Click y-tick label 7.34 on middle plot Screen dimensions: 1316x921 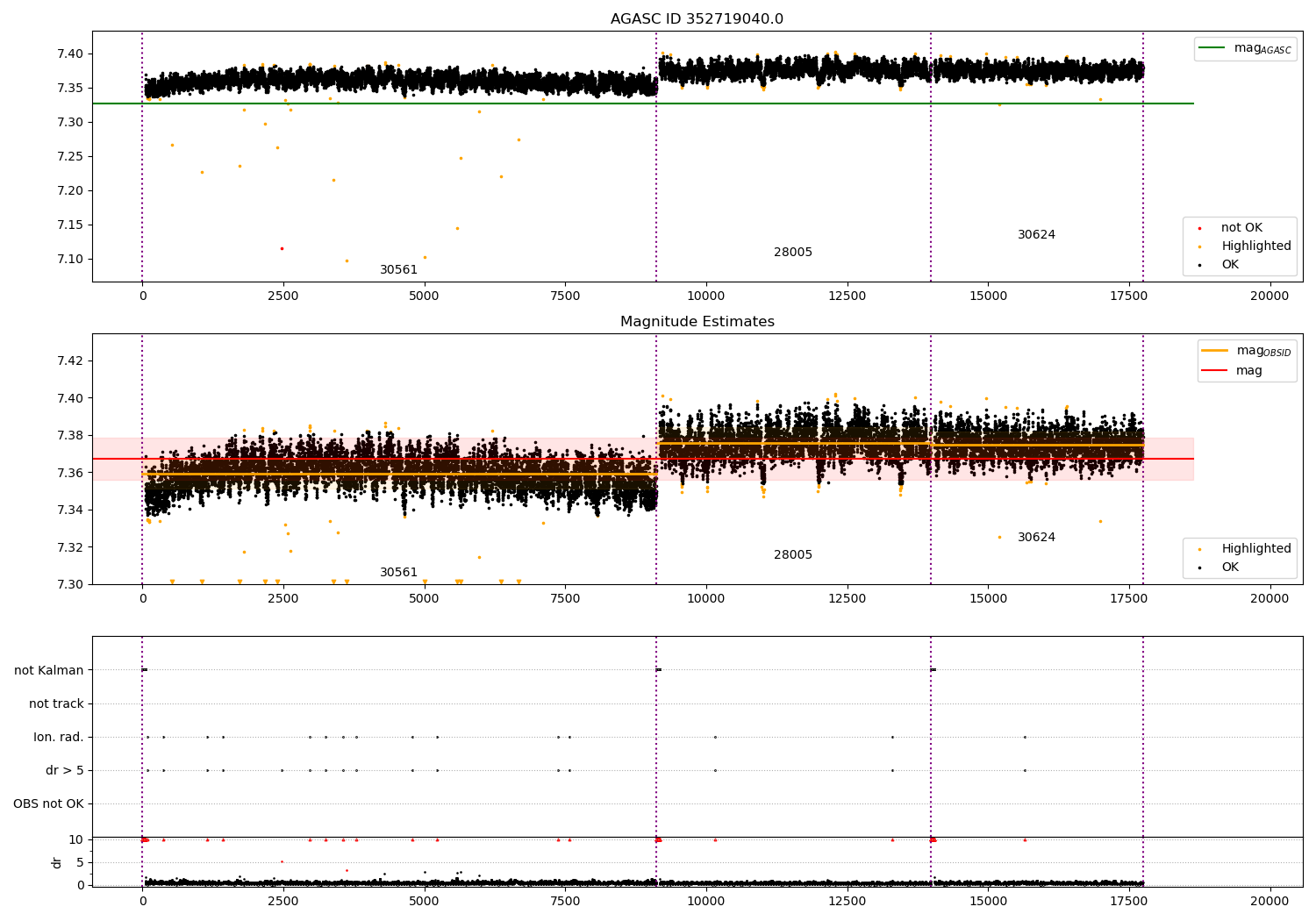(70, 510)
